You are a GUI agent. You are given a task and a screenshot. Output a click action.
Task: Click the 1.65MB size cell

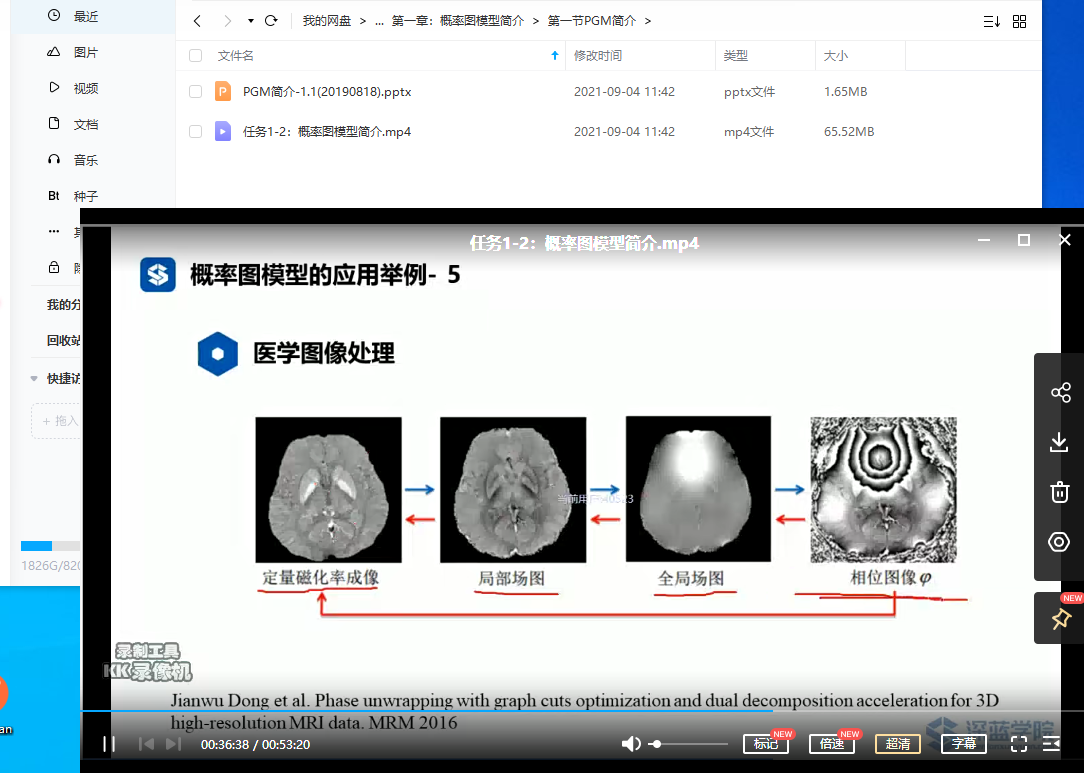(x=845, y=91)
